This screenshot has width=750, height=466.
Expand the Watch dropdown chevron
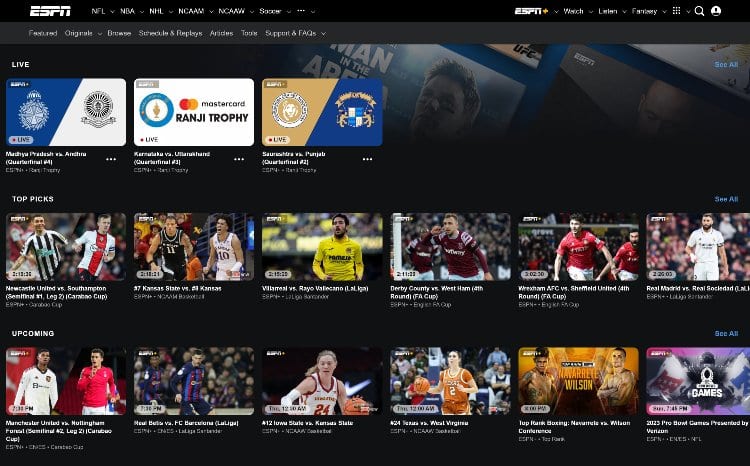[590, 11]
